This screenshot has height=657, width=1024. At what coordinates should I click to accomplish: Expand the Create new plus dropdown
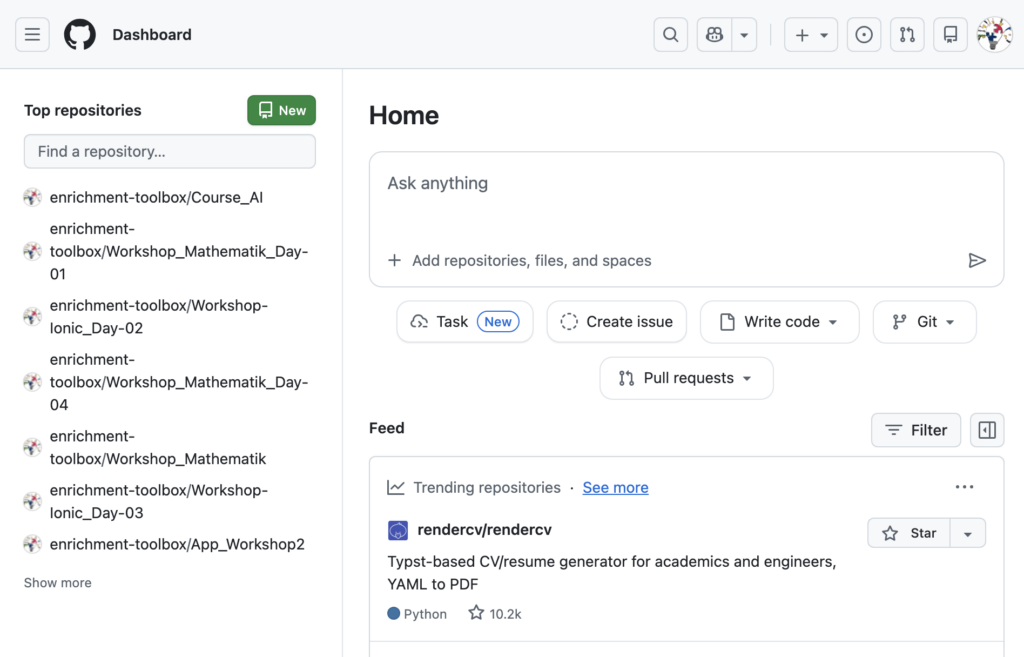click(811, 35)
